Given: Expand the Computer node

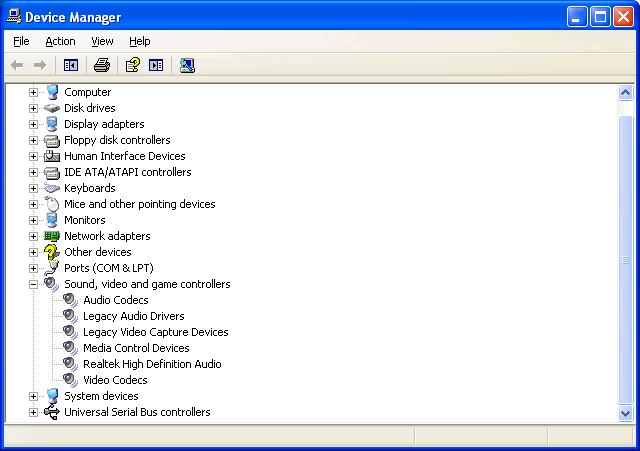Looking at the screenshot, I should (x=33, y=93).
